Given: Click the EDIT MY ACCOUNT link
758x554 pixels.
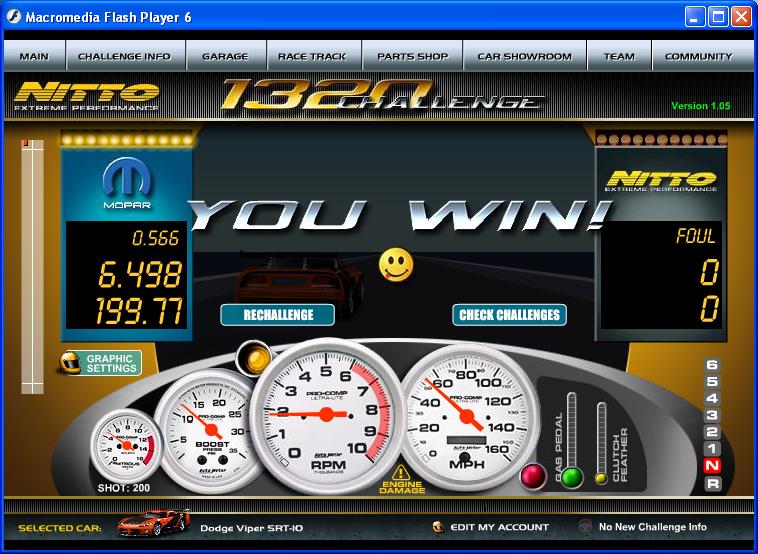Looking at the screenshot, I should point(499,527).
